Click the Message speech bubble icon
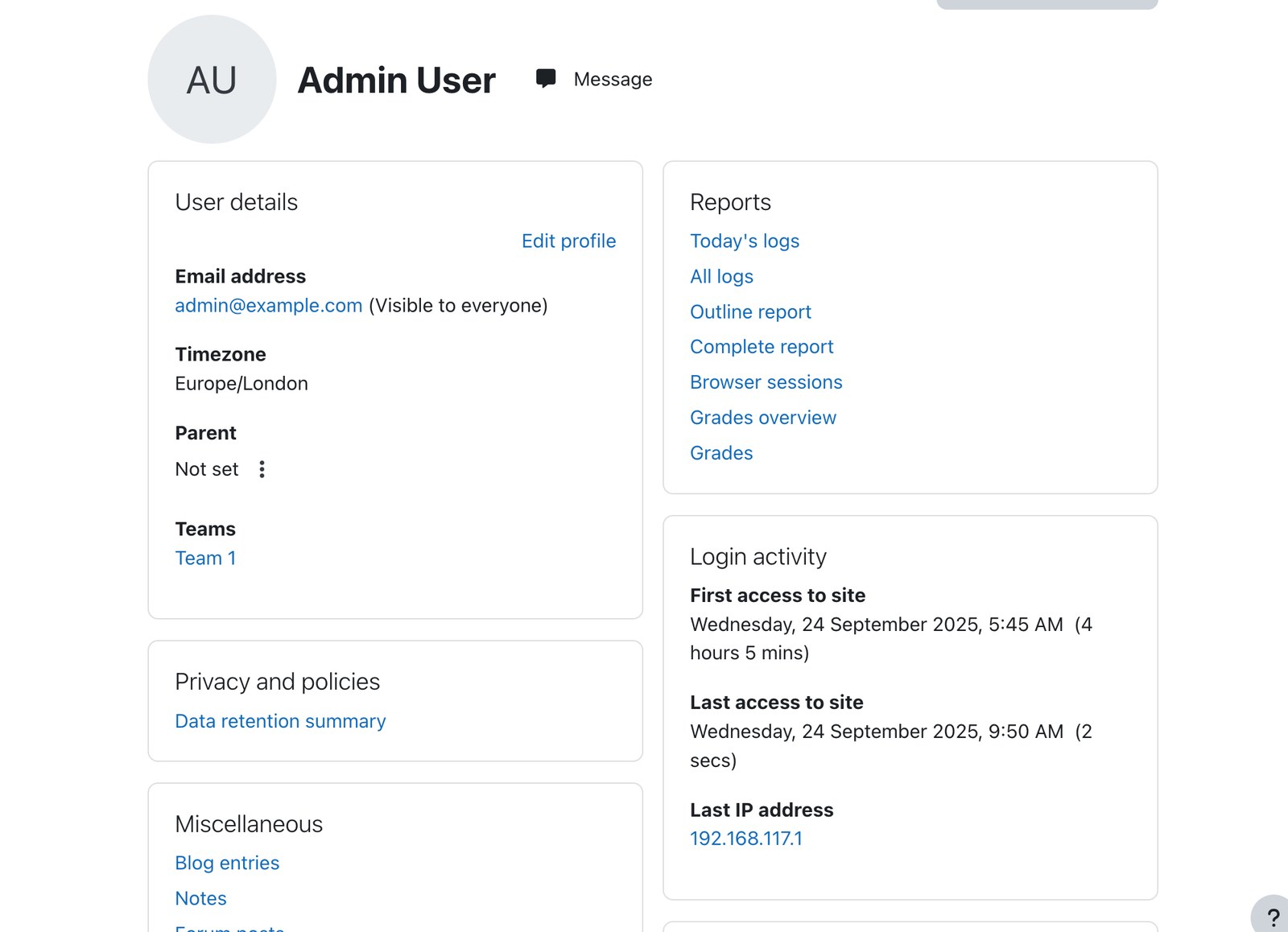Image resolution: width=1288 pixels, height=932 pixels. coord(546,78)
